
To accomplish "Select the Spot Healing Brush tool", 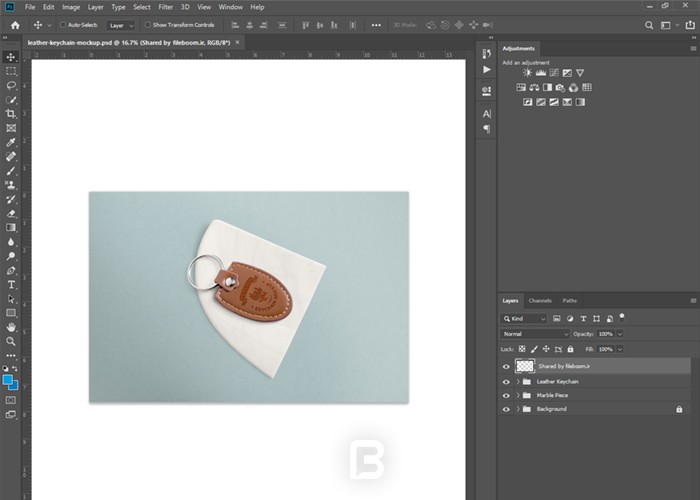I will (11, 157).
